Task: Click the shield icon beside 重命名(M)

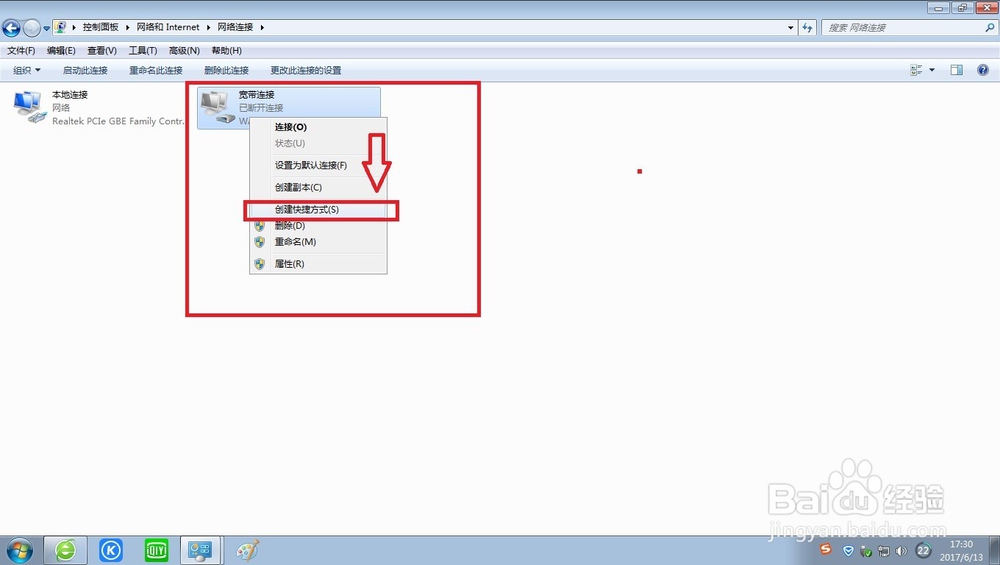Action: click(260, 242)
